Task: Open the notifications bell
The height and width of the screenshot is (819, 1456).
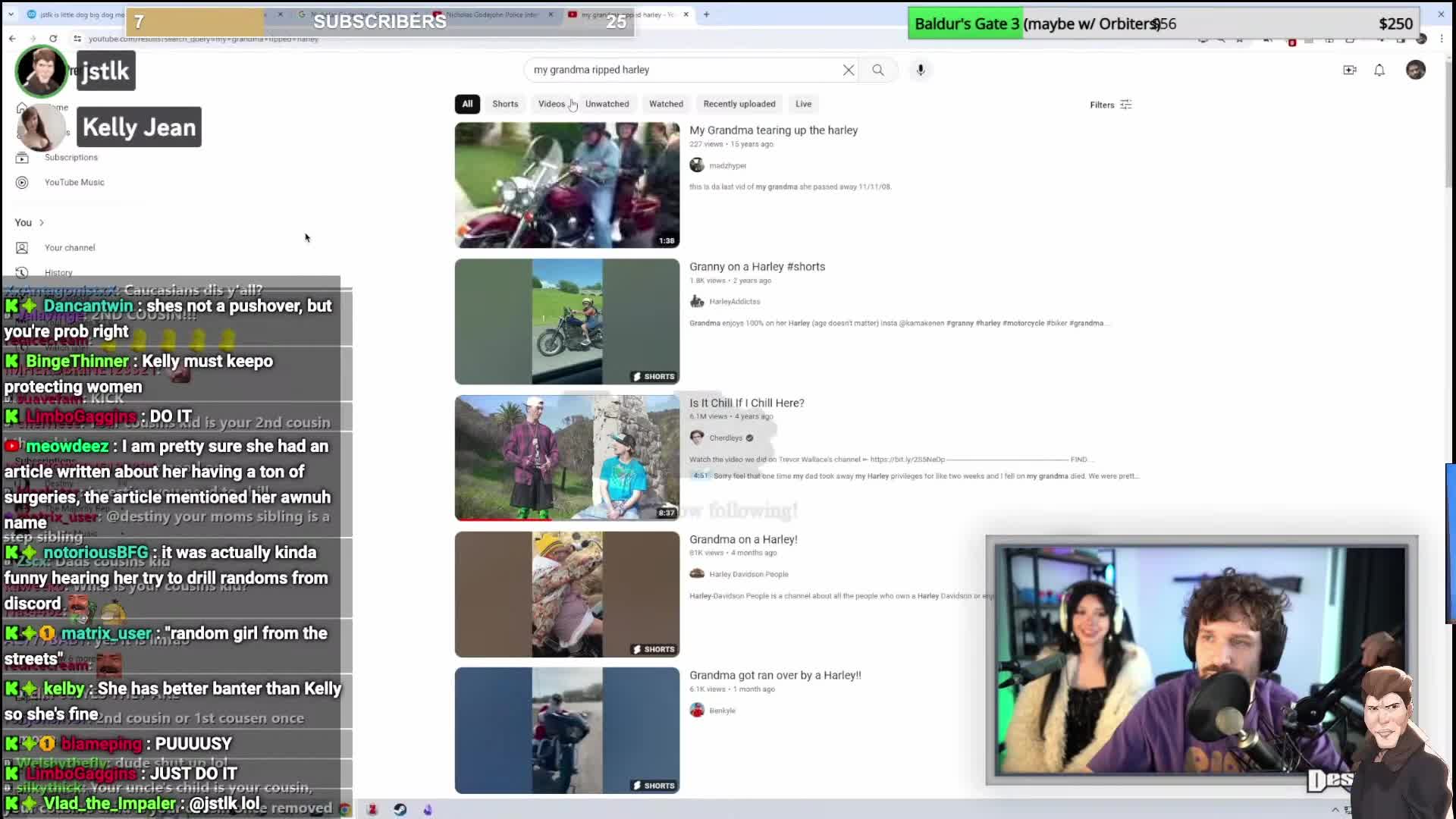Action: [x=1379, y=70]
